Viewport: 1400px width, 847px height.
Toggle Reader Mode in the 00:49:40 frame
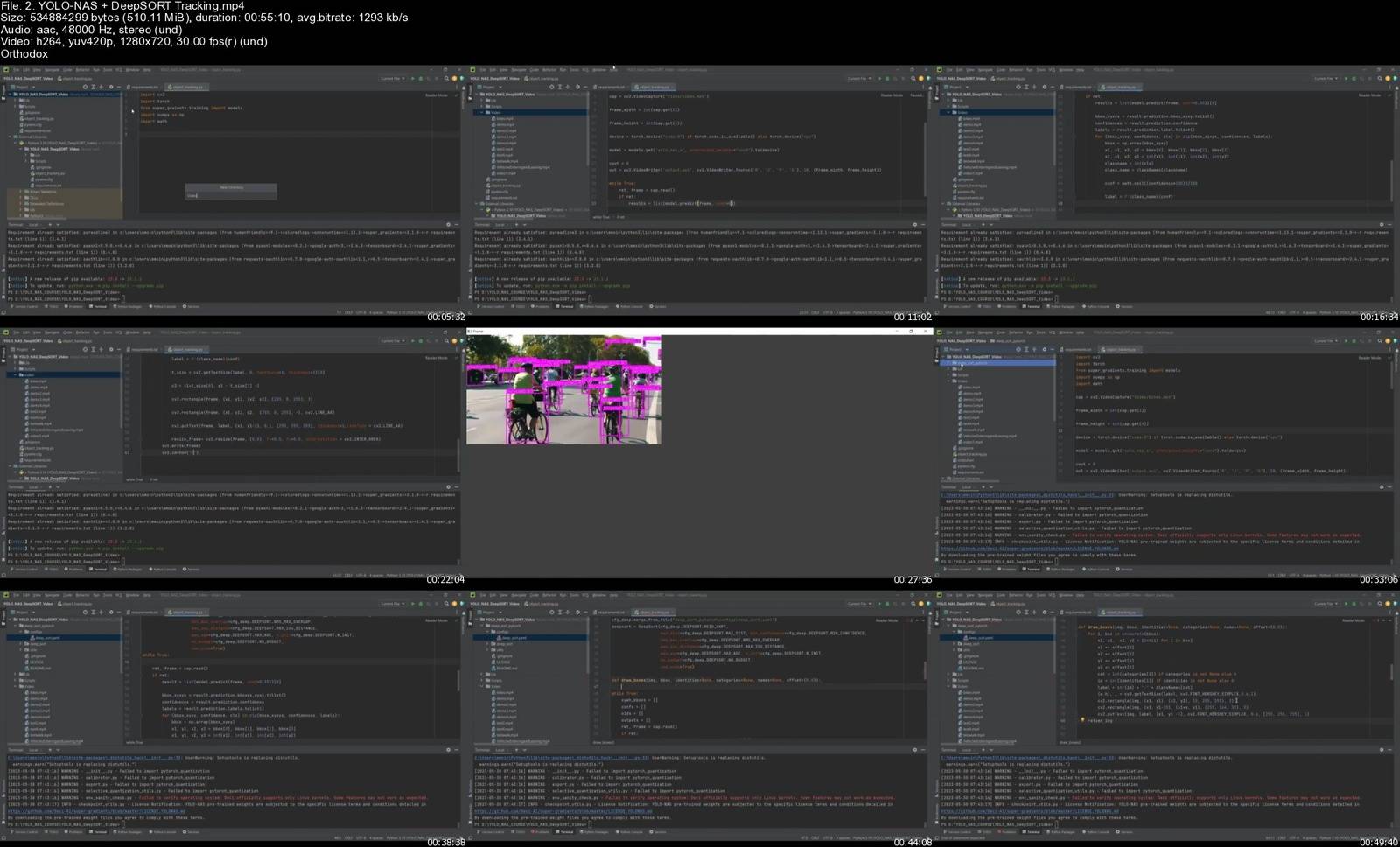click(1353, 620)
